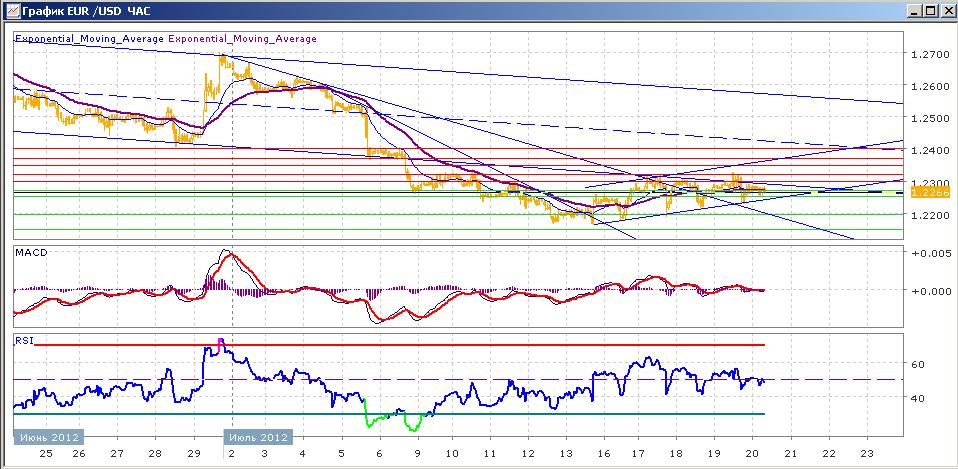958x469 pixels.
Task: Click the red RSI overbought level line
Action: click(400, 345)
